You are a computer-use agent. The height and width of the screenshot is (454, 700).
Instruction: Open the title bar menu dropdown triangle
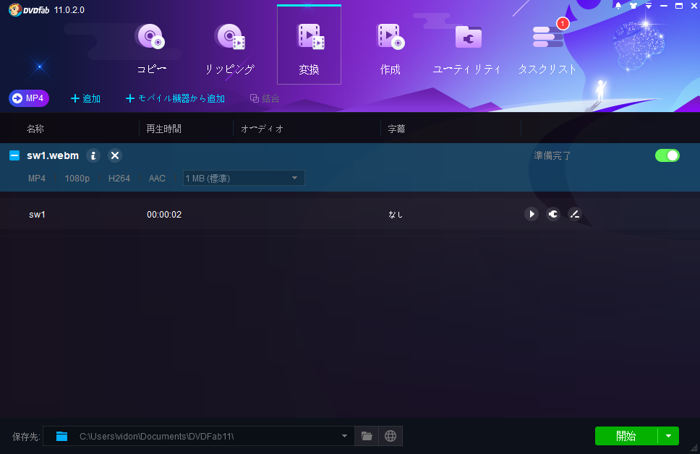[x=649, y=6]
